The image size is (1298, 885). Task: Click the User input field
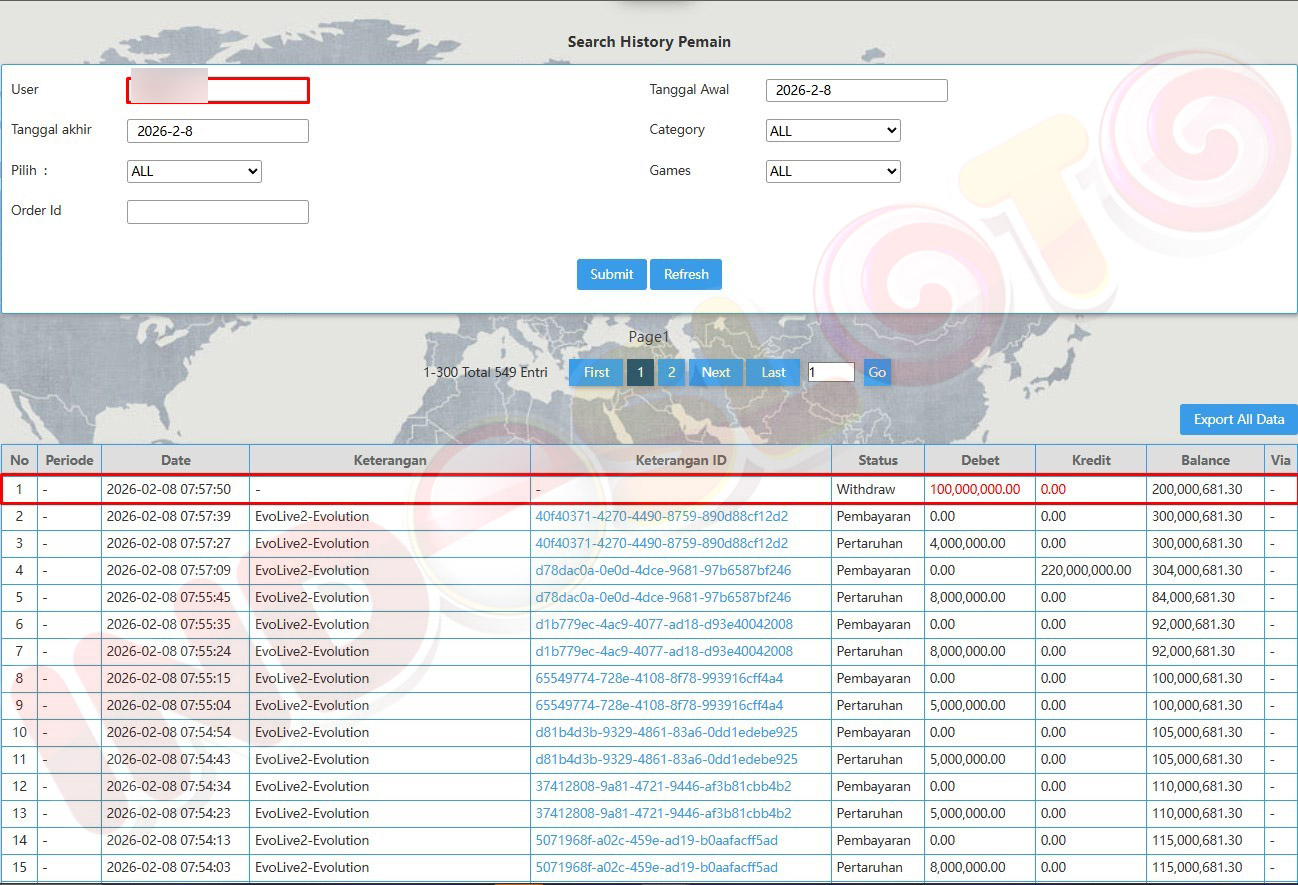click(x=218, y=90)
